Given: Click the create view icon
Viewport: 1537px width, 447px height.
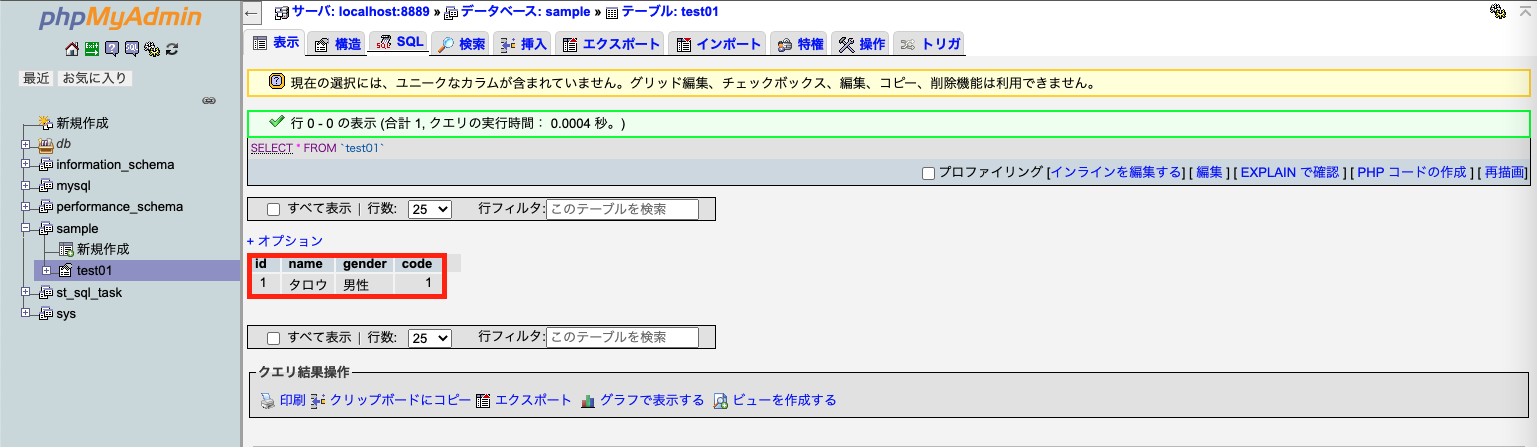Looking at the screenshot, I should point(721,400).
